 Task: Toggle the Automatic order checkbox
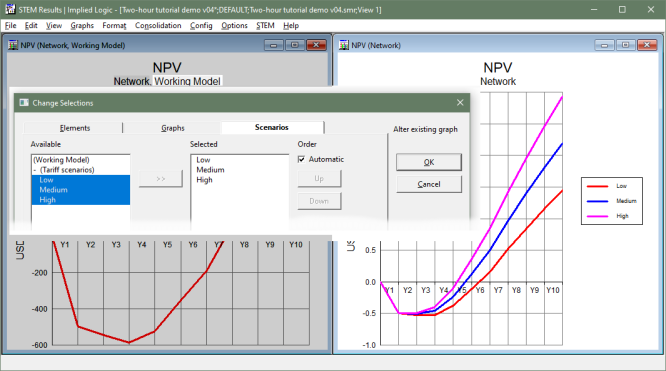301,159
